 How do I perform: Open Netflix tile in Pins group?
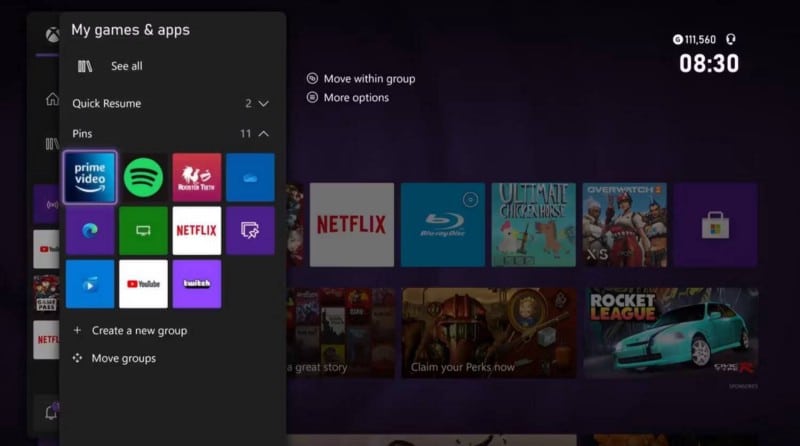point(196,231)
